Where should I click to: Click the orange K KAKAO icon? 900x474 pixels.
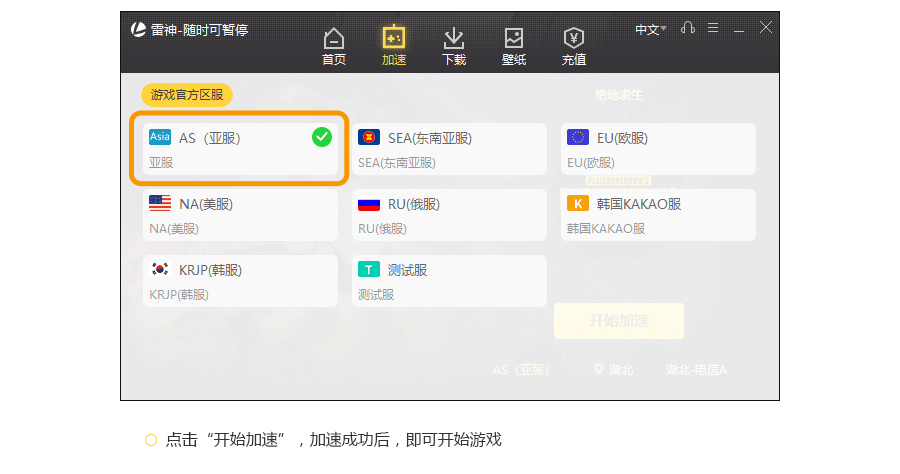click(x=577, y=203)
